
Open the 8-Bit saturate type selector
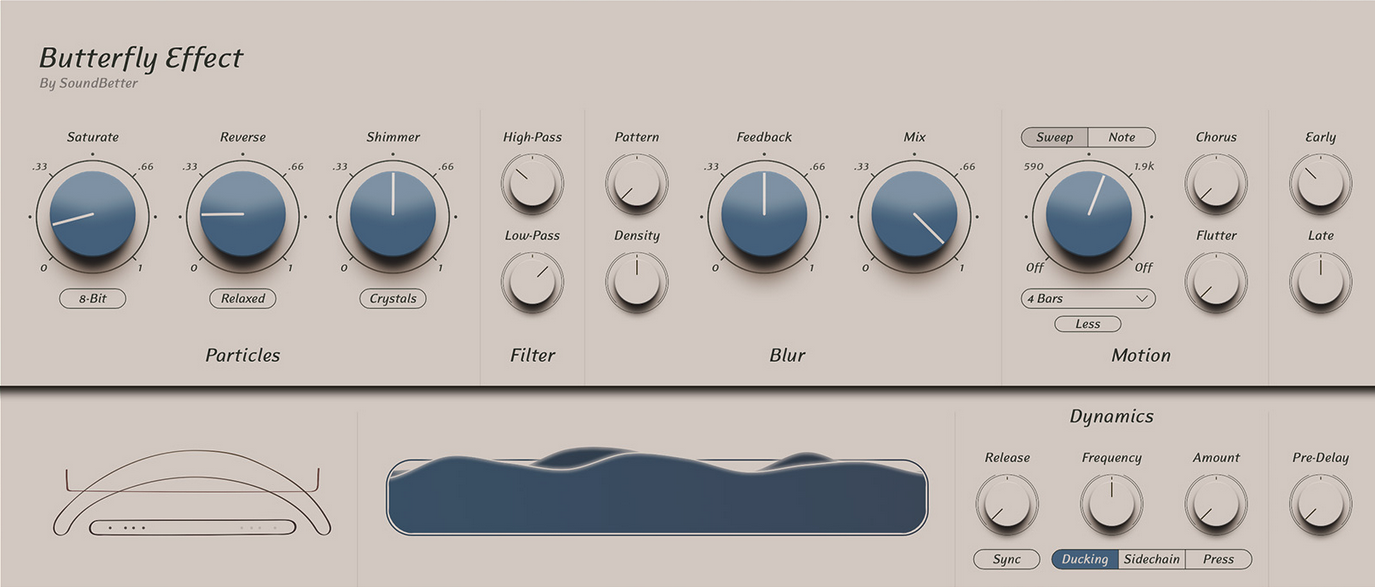click(93, 298)
